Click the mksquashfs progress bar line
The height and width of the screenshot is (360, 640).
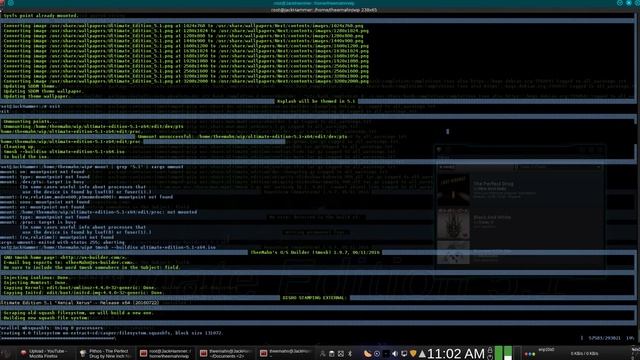57,338
